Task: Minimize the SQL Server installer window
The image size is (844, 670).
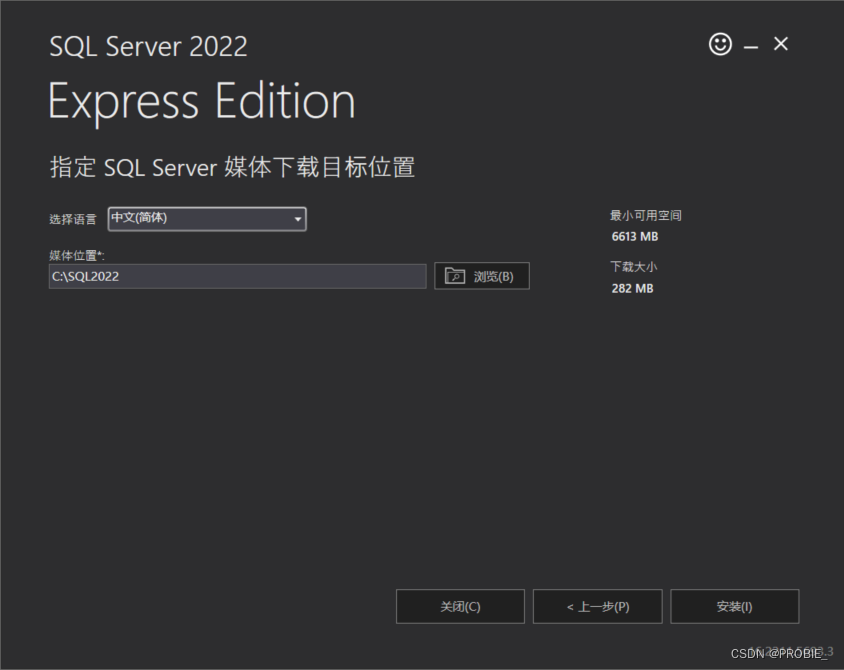Action: [x=751, y=47]
